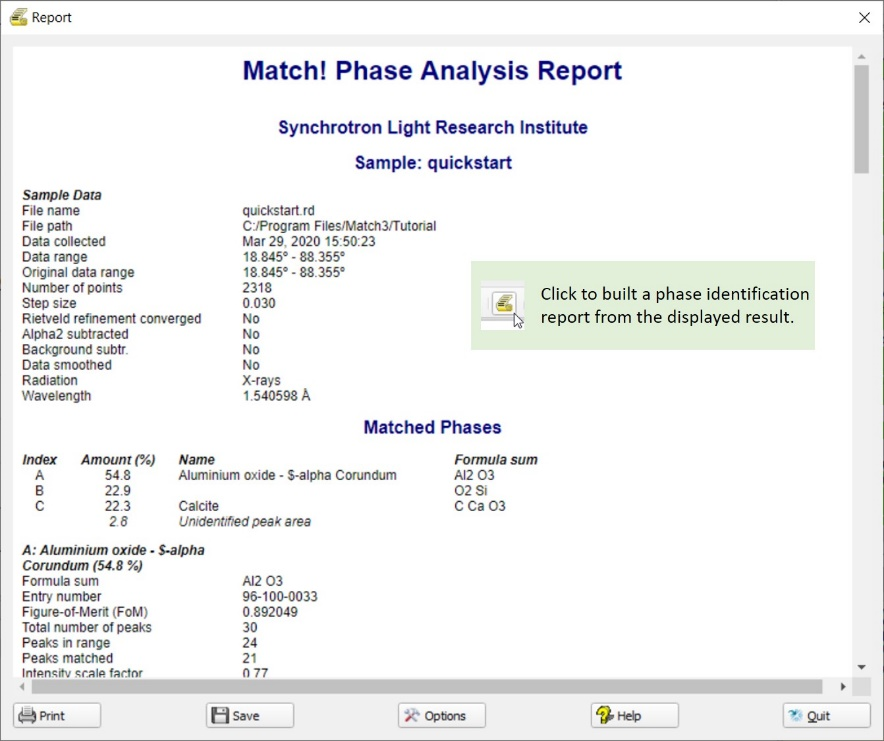Click the file path 'C:/Program Files/Match3/Tutorial'
This screenshot has width=884, height=741.
point(339,226)
